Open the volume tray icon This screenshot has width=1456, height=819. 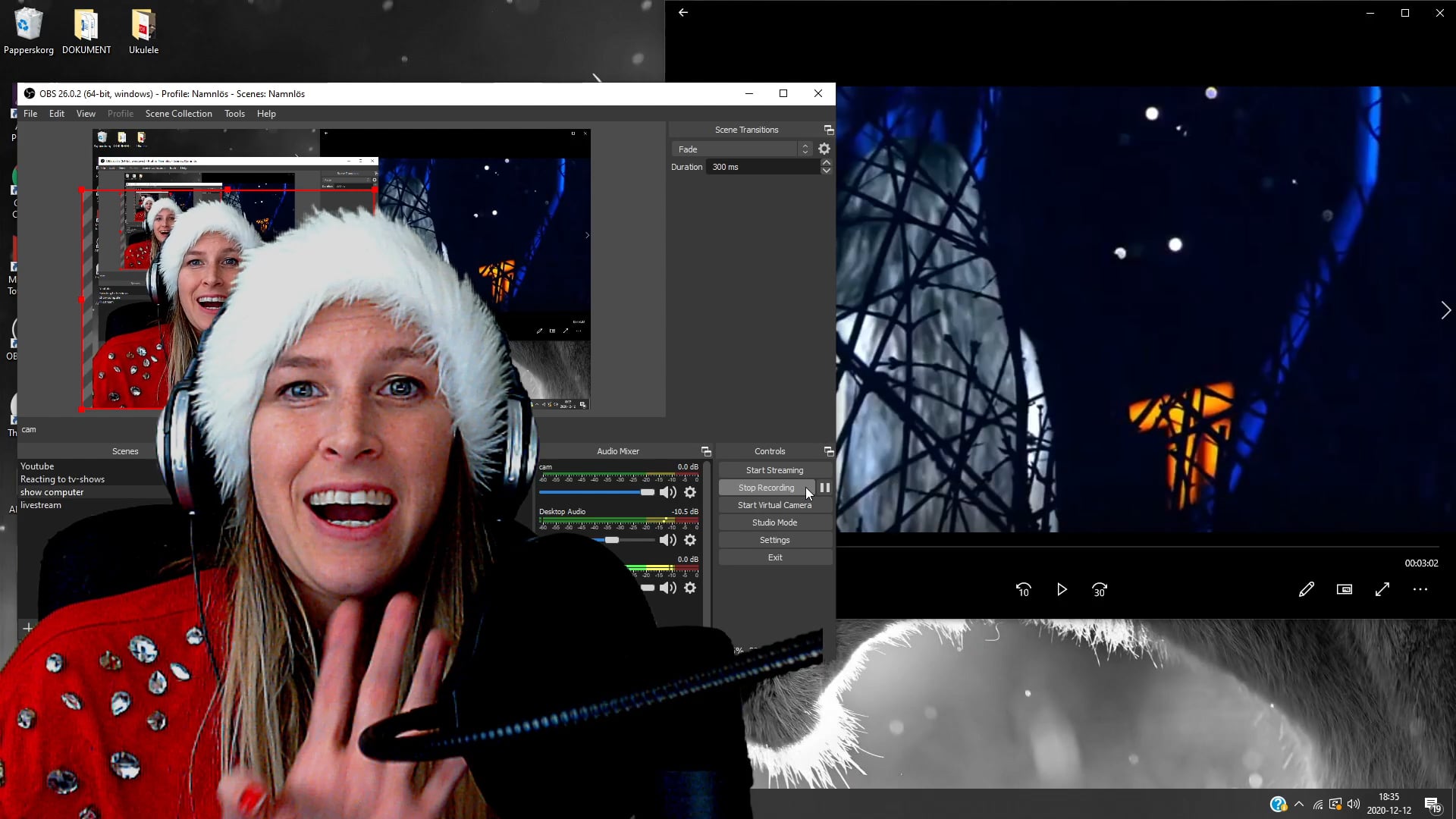pyautogui.click(x=1354, y=804)
